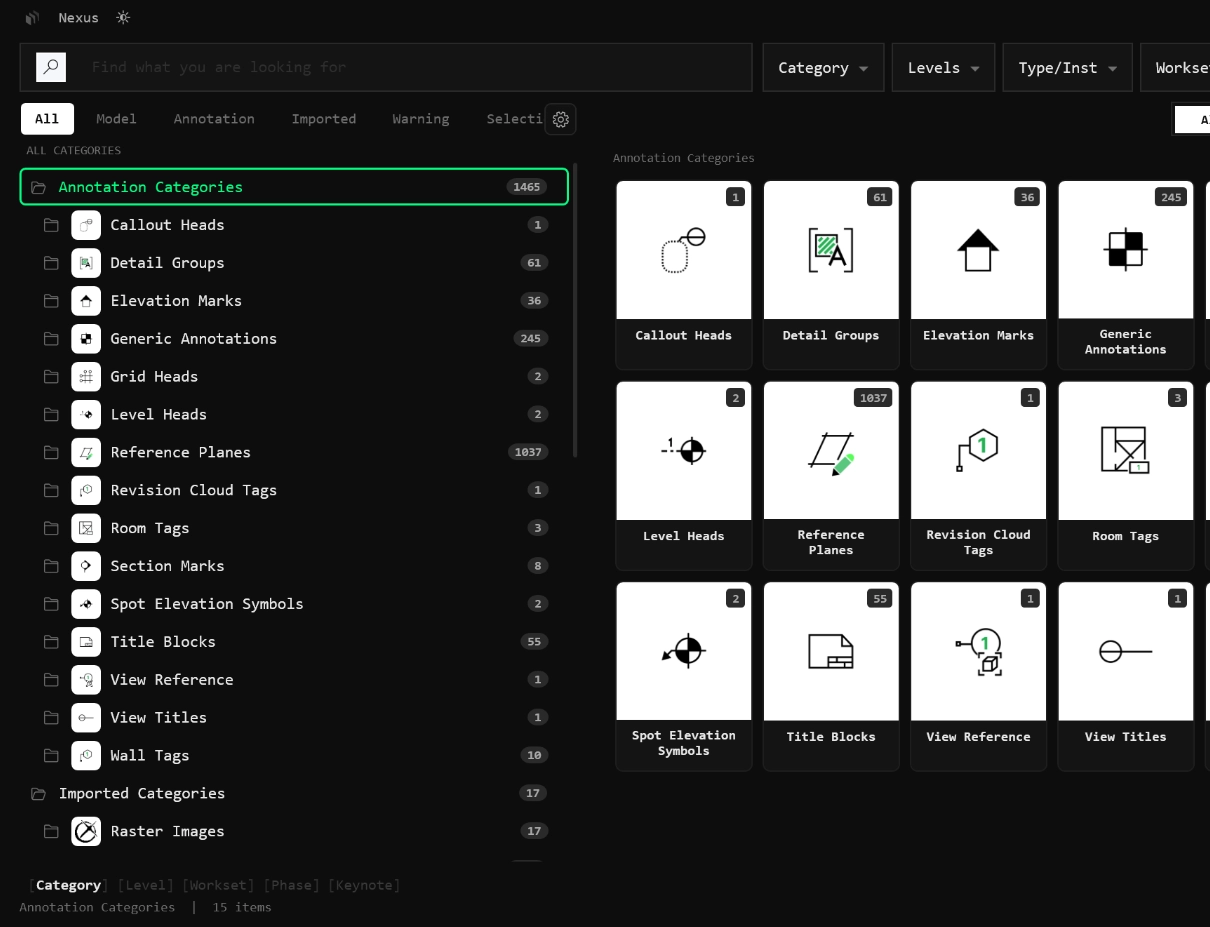Screen dimensions: 1210x927
Task: Click the category tree vertical scrollbar
Action: click(x=575, y=310)
